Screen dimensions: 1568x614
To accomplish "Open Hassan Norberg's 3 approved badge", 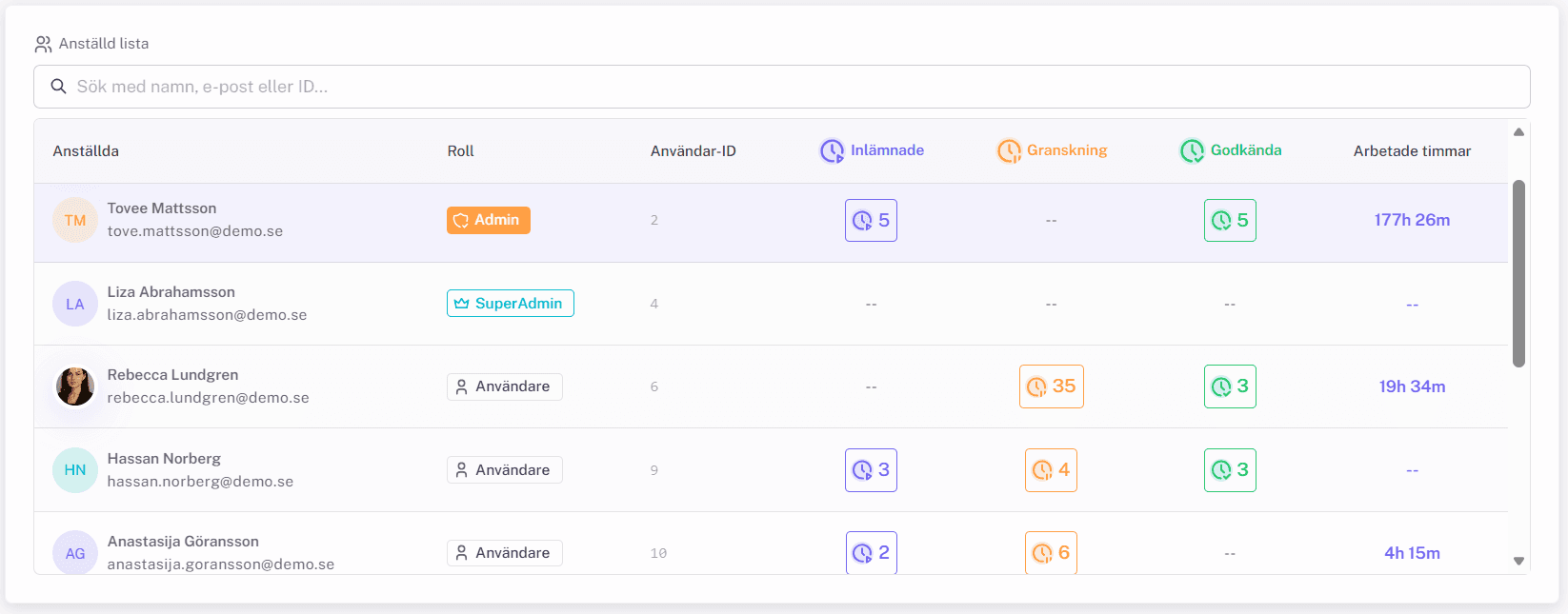I will coord(1230,470).
